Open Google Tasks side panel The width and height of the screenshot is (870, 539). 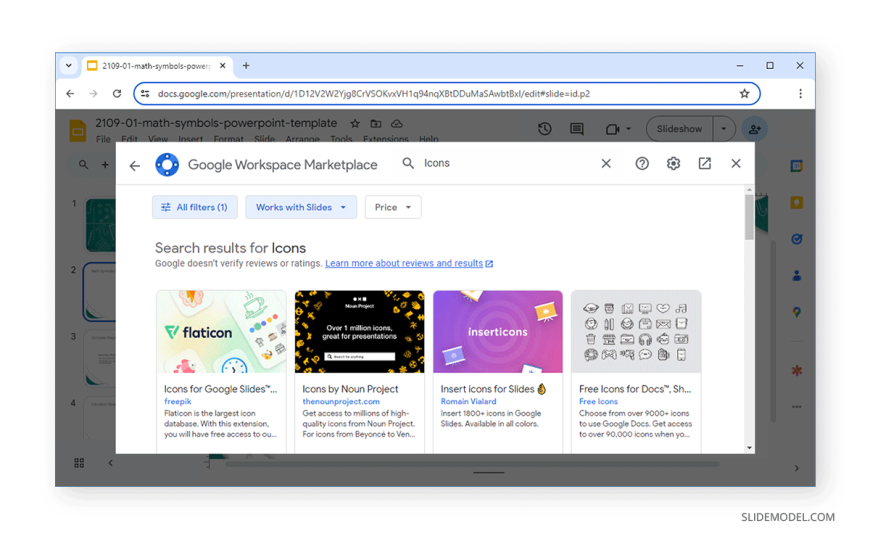point(796,239)
